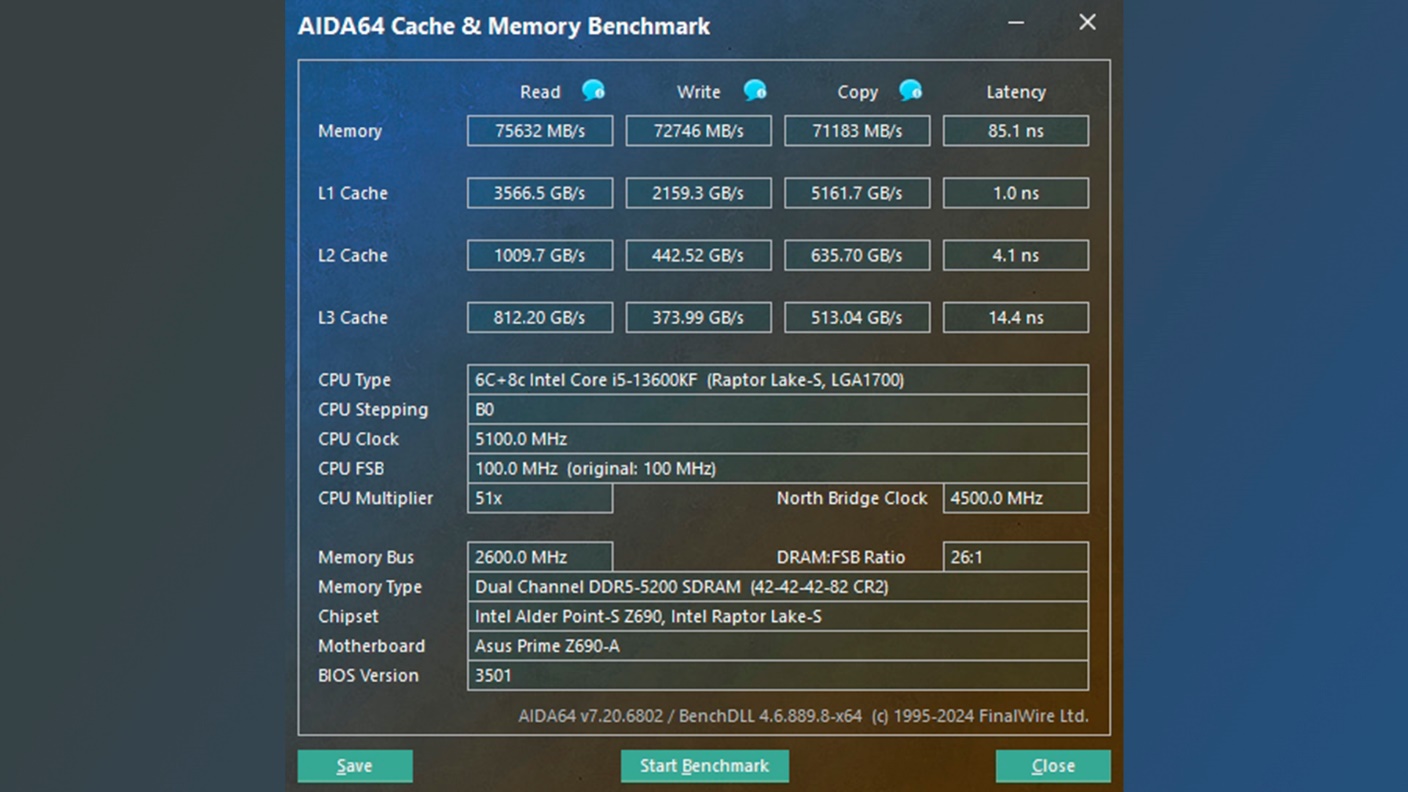Click the DRAM:FSB Ratio label
Screen dimensions: 1408x792
pyautogui.click(x=841, y=557)
